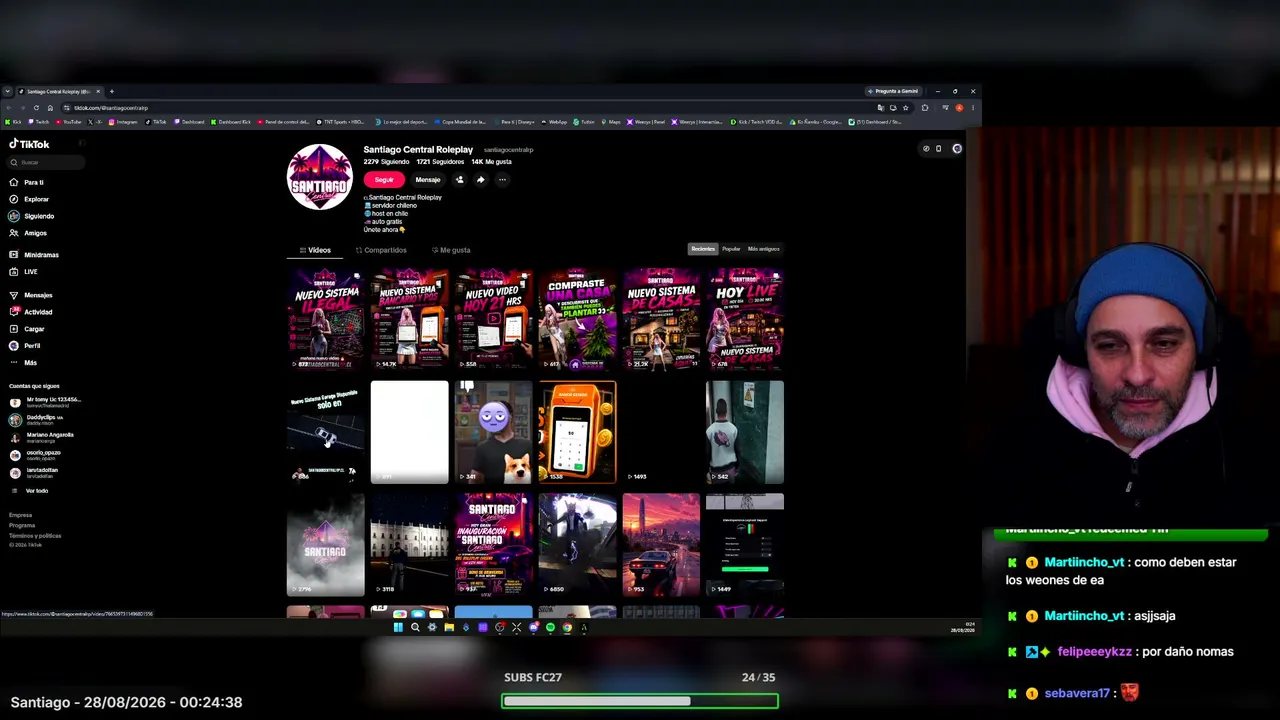
Task: Open the Santiago Central profile picture
Action: click(320, 177)
